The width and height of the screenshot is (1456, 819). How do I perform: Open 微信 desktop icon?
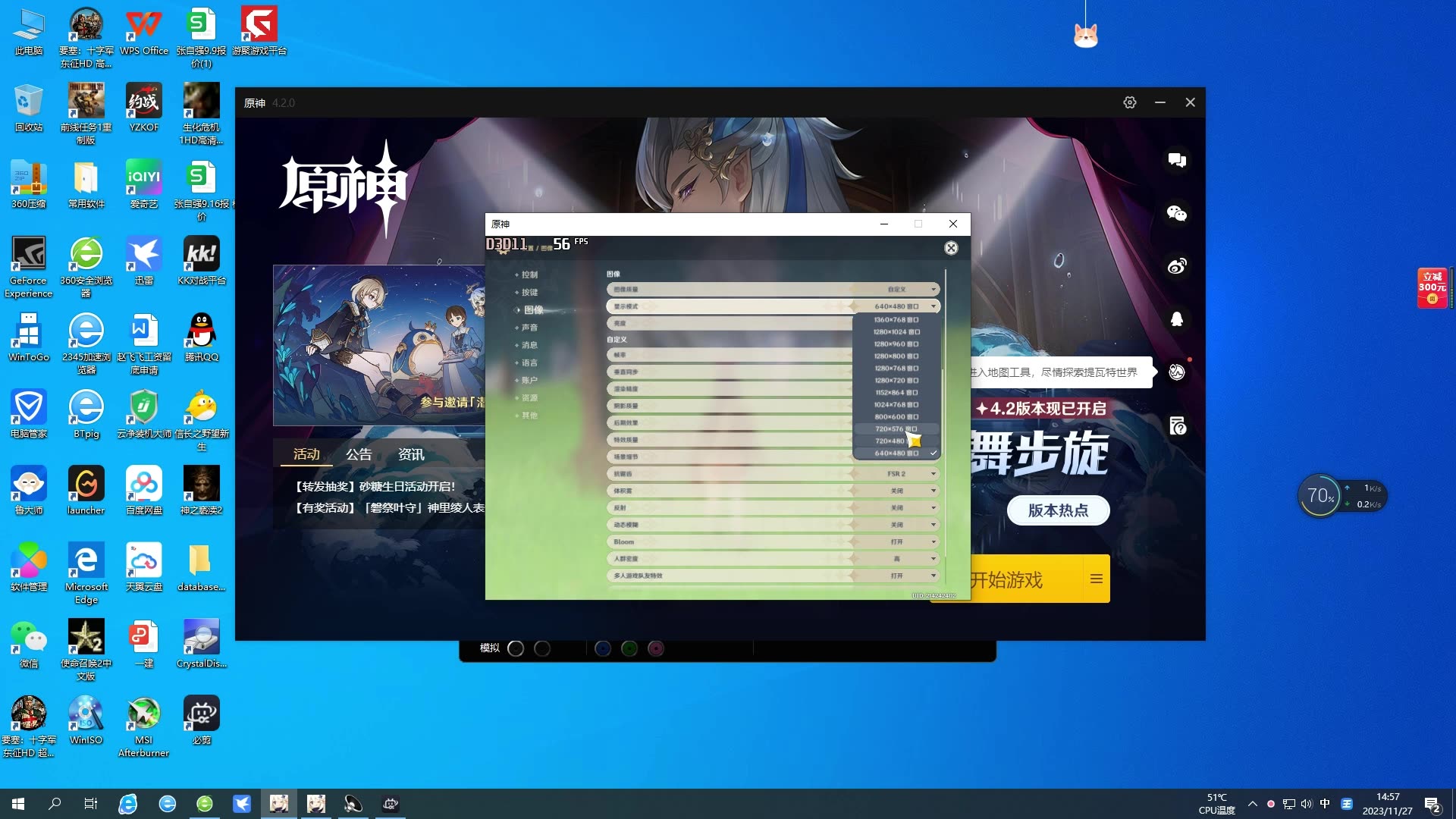29,644
